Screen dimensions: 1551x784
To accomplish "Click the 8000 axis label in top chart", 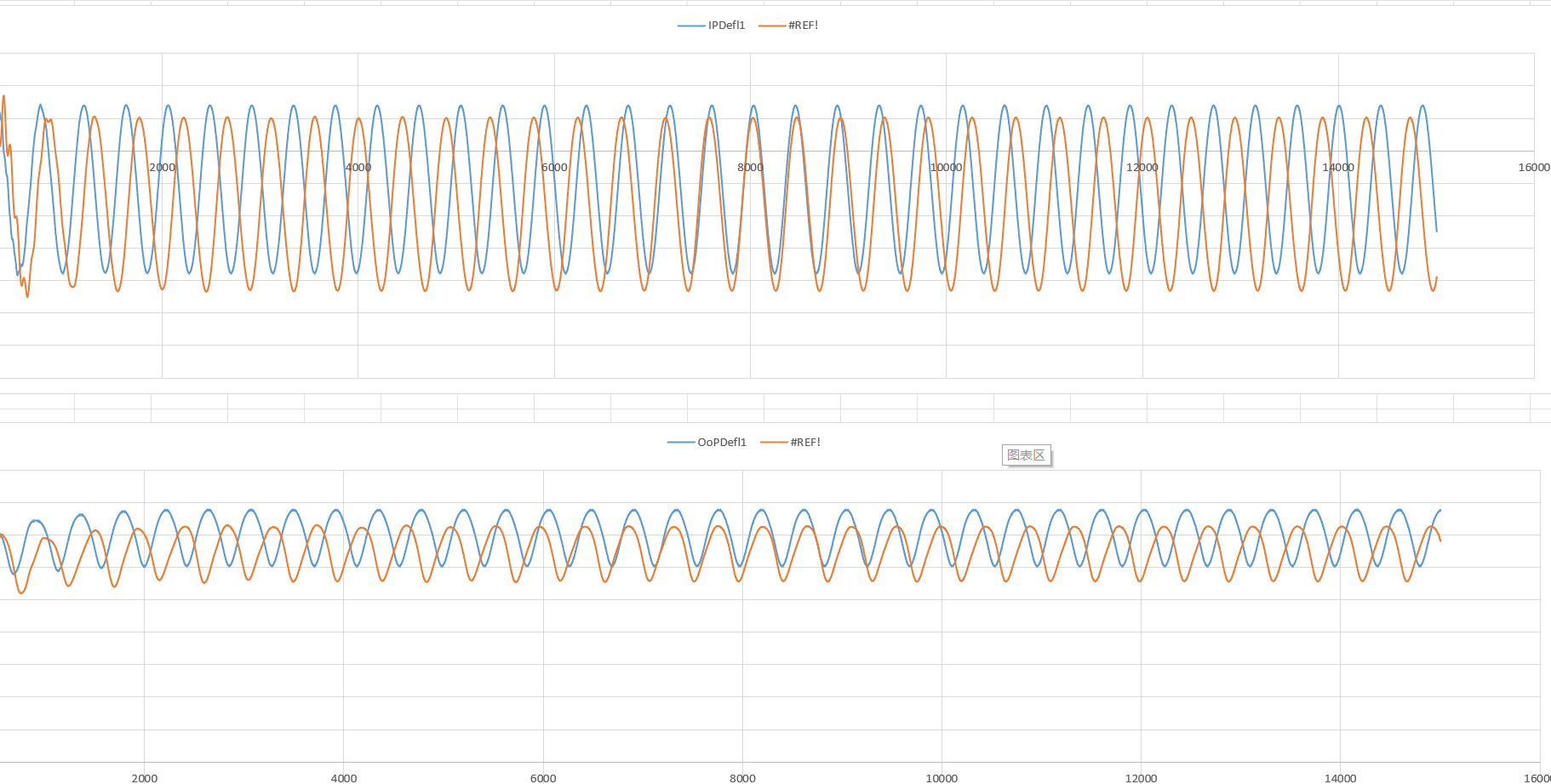I will 750,168.
